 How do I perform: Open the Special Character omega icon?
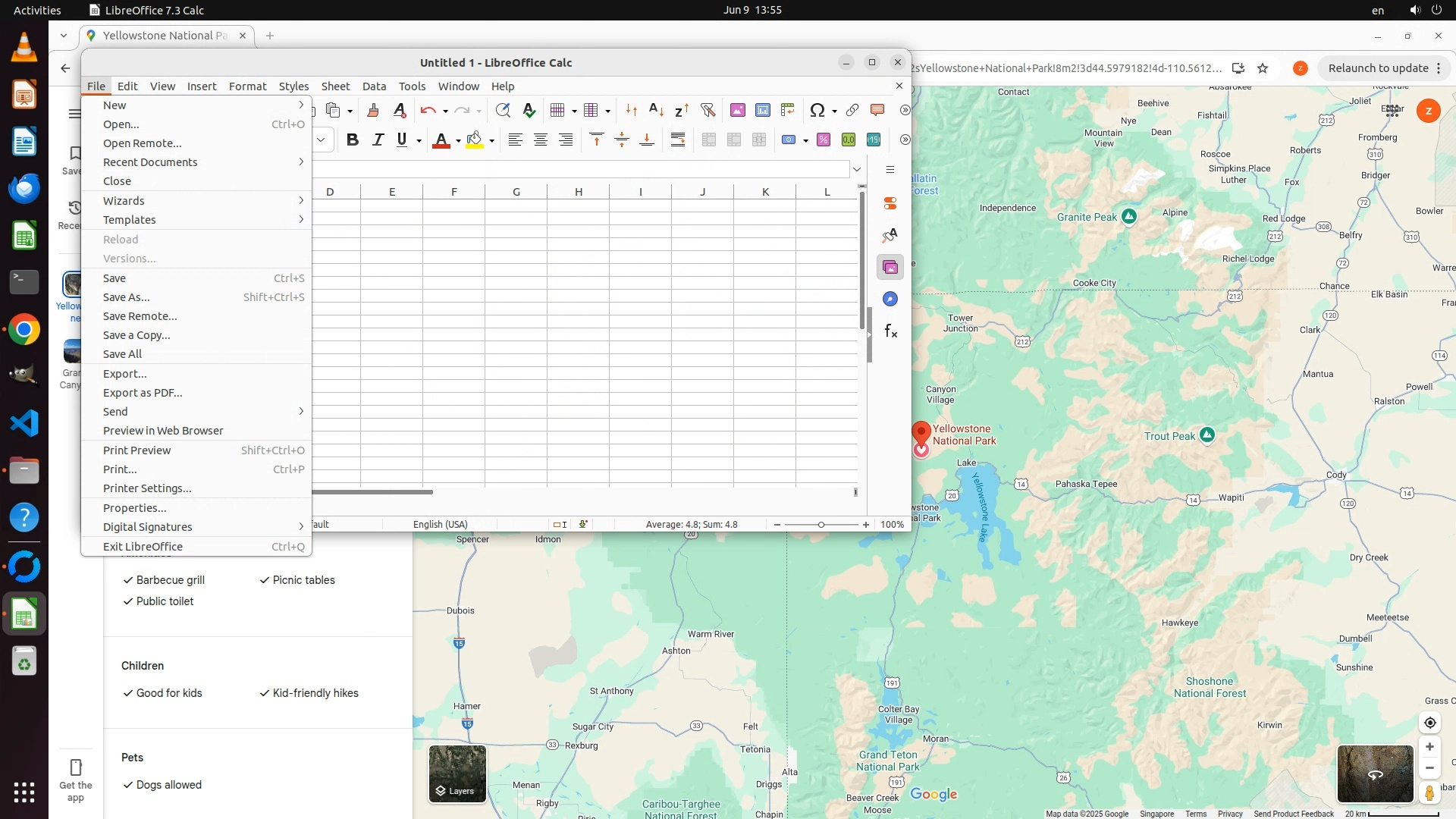click(817, 111)
